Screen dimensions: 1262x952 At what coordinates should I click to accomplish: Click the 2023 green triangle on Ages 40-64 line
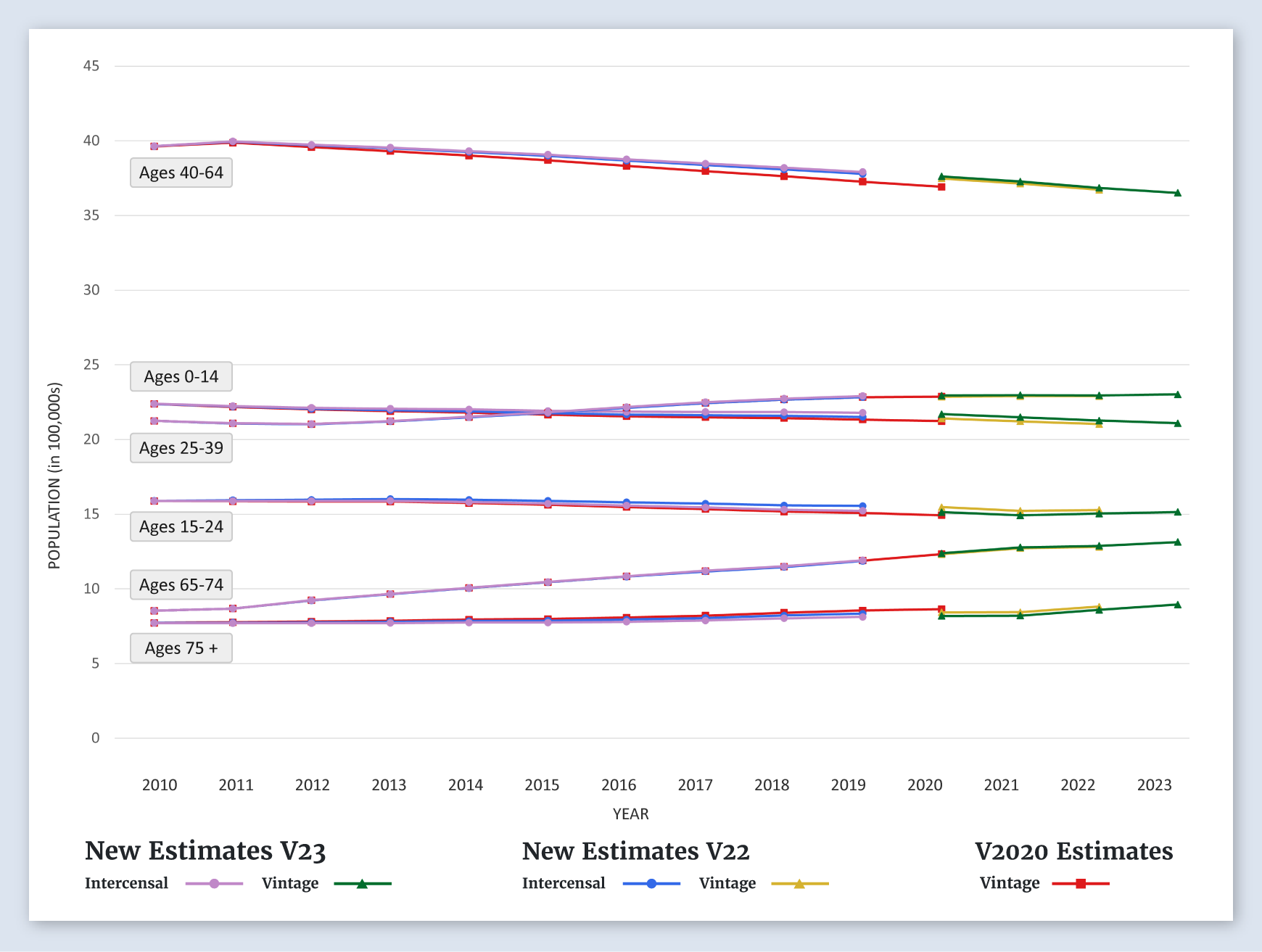1178,193
